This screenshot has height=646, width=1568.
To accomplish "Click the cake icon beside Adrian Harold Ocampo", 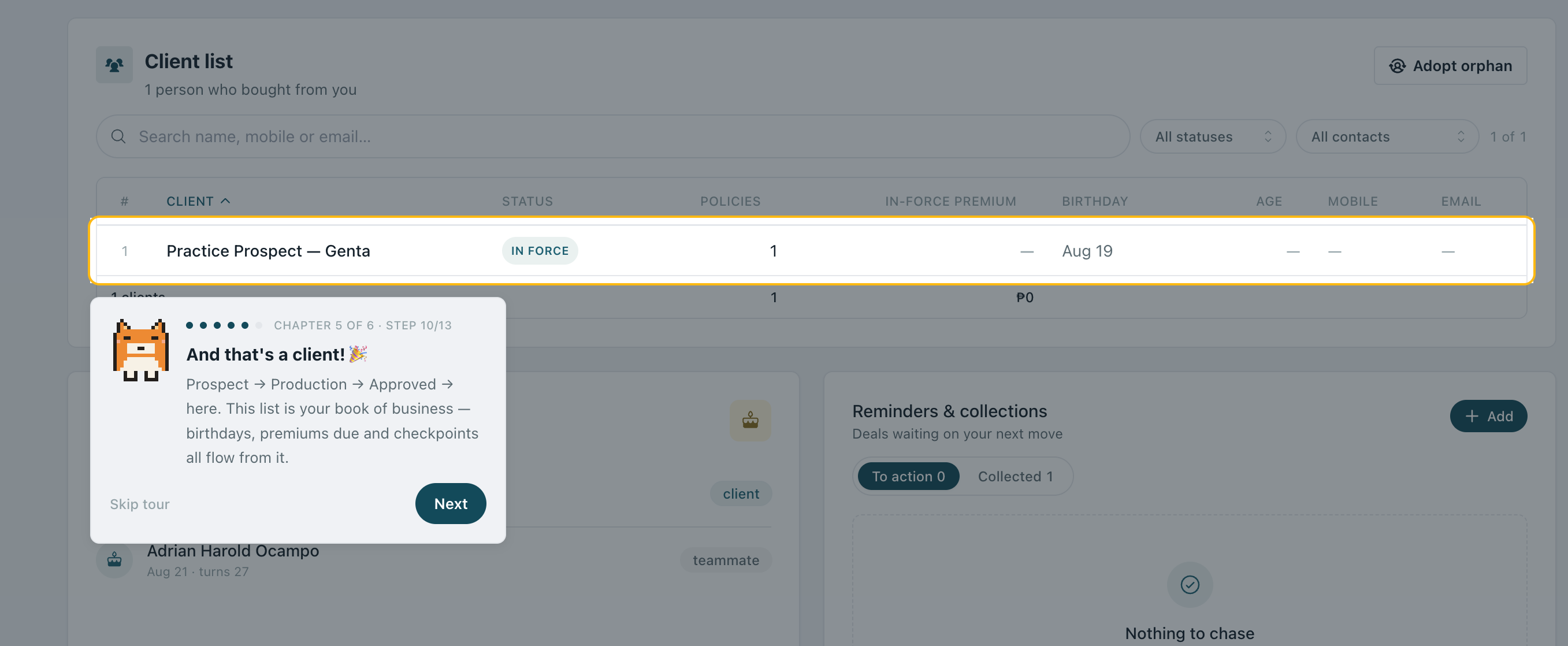I will click(114, 559).
